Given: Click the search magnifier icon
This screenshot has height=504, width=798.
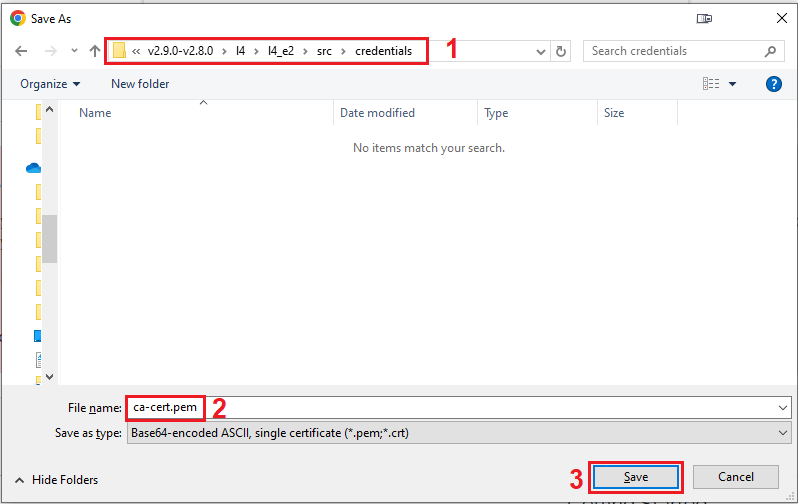Looking at the screenshot, I should pos(771,51).
